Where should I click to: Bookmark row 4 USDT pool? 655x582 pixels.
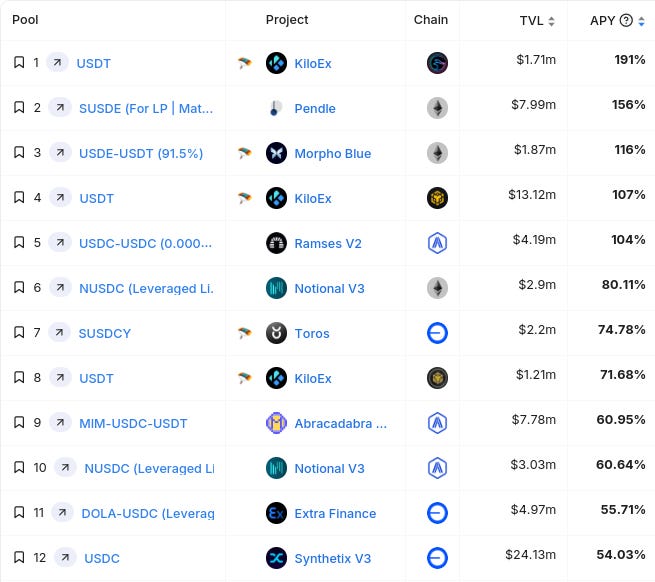pos(19,197)
